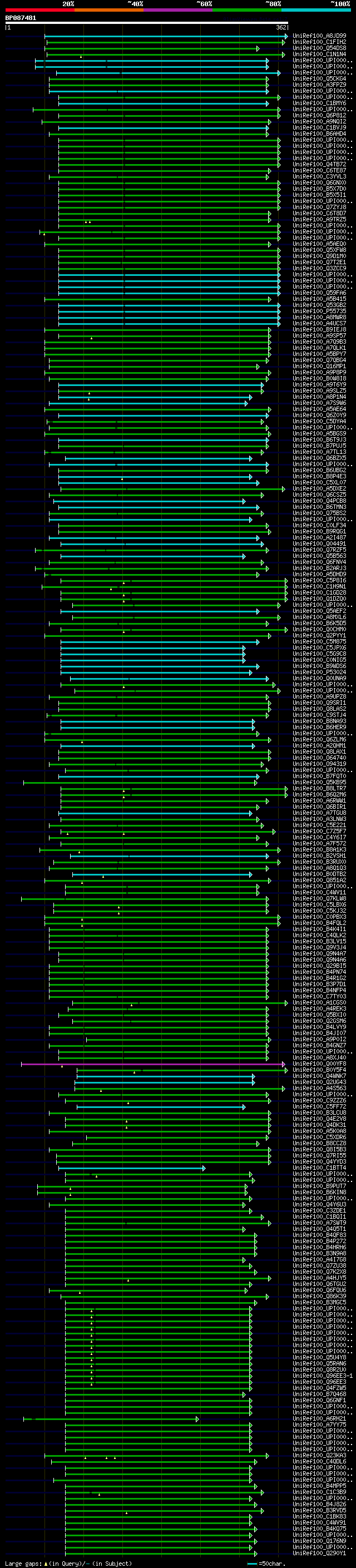
Task: Open hit UniRef100_A4UCS7
Action: (319, 324)
